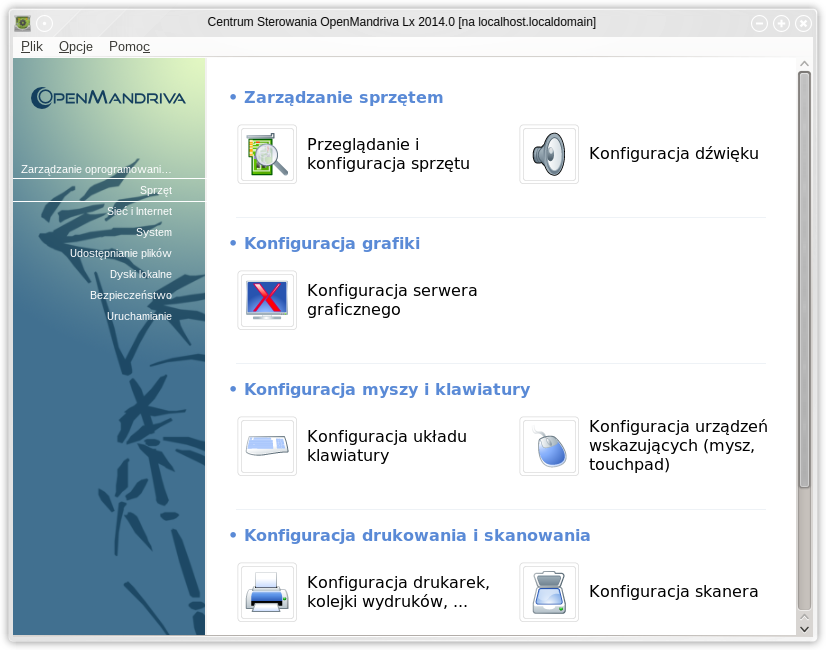This screenshot has width=826, height=650.
Task: Click the round pin button in title bar
Action: point(45,23)
